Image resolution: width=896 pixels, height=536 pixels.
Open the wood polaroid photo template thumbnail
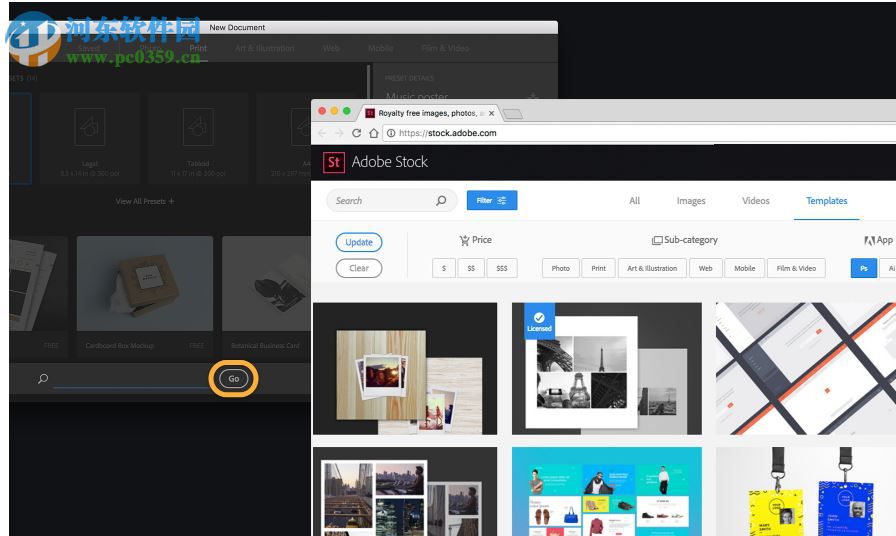click(x=405, y=369)
